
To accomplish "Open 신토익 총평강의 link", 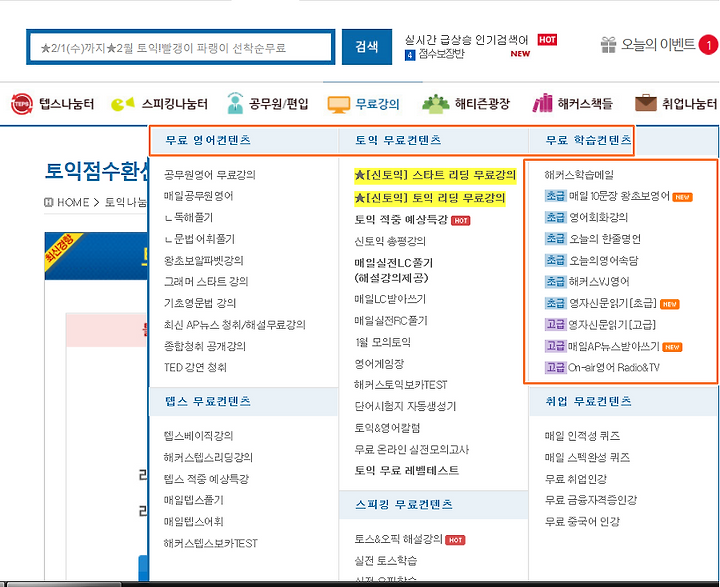I will point(390,241).
